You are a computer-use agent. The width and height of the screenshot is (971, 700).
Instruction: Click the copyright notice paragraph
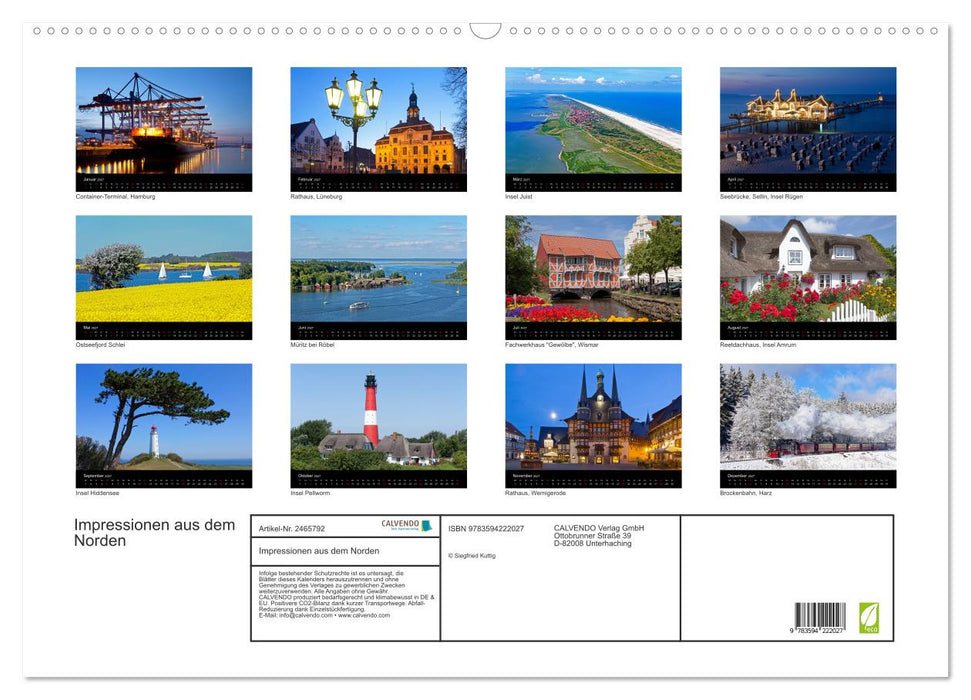click(346, 595)
